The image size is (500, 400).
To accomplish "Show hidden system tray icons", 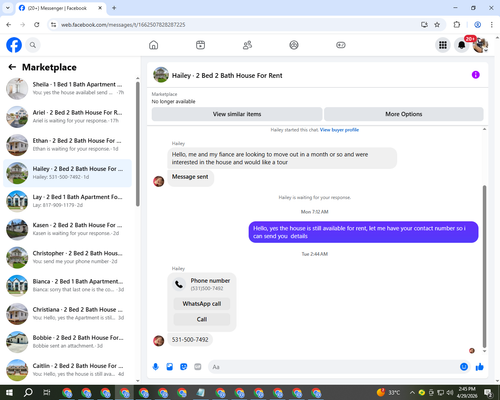I will [x=412, y=393].
